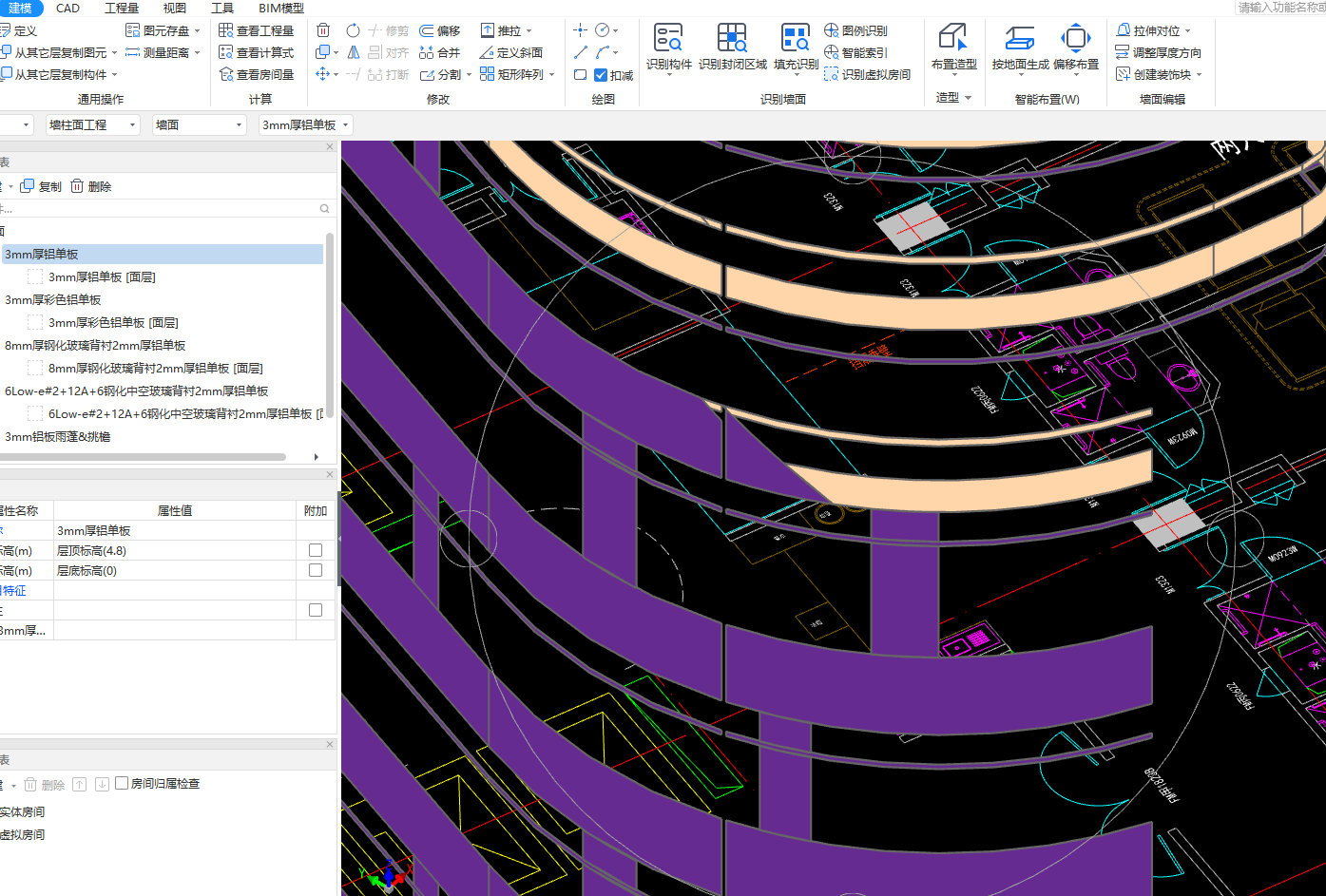Switch to the 视图 ribbon tab
The height and width of the screenshot is (896, 1326).
[174, 8]
